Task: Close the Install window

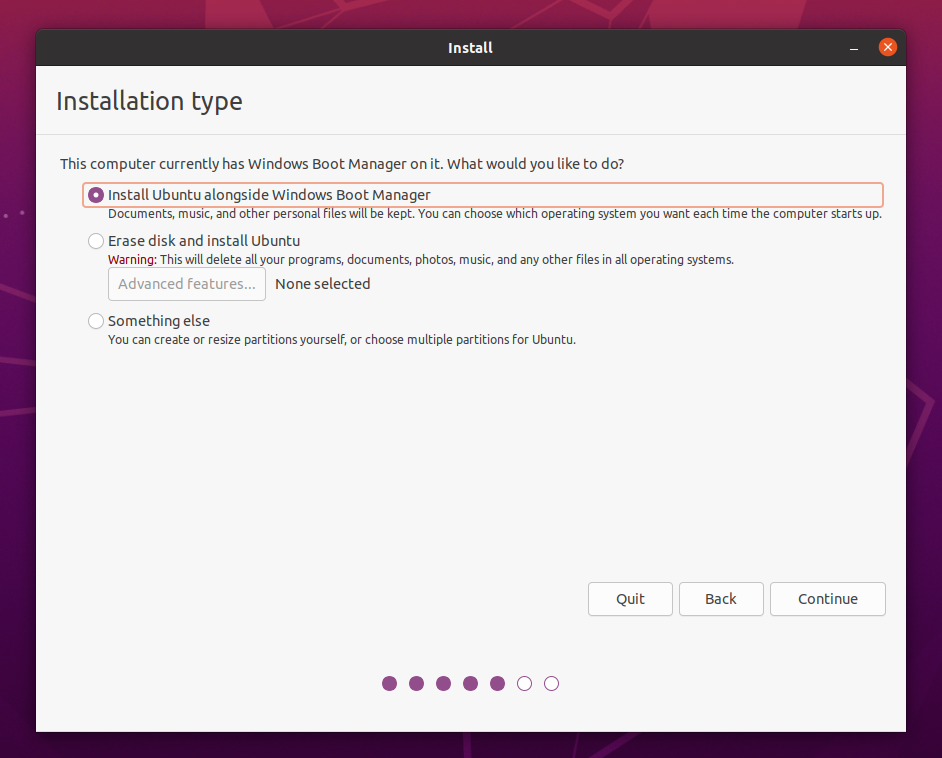Action: coord(887,47)
